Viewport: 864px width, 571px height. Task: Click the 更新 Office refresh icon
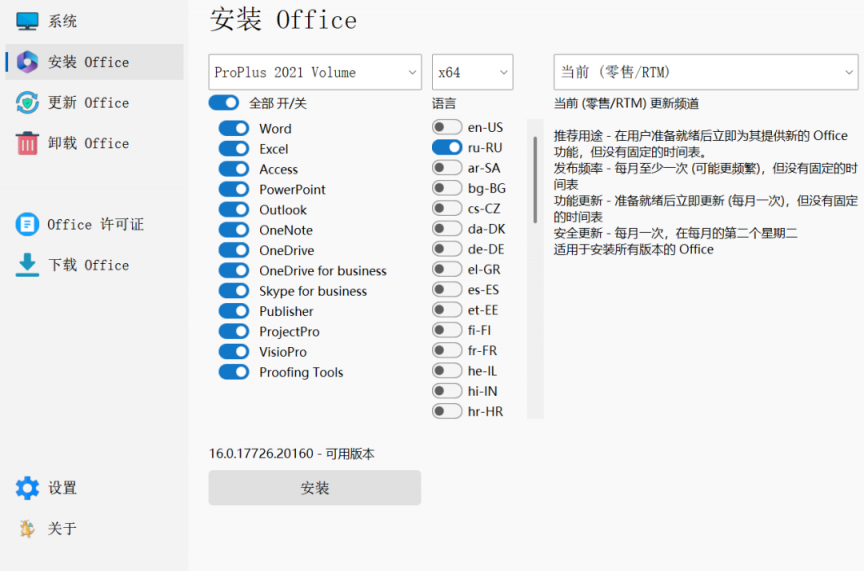[x=27, y=103]
